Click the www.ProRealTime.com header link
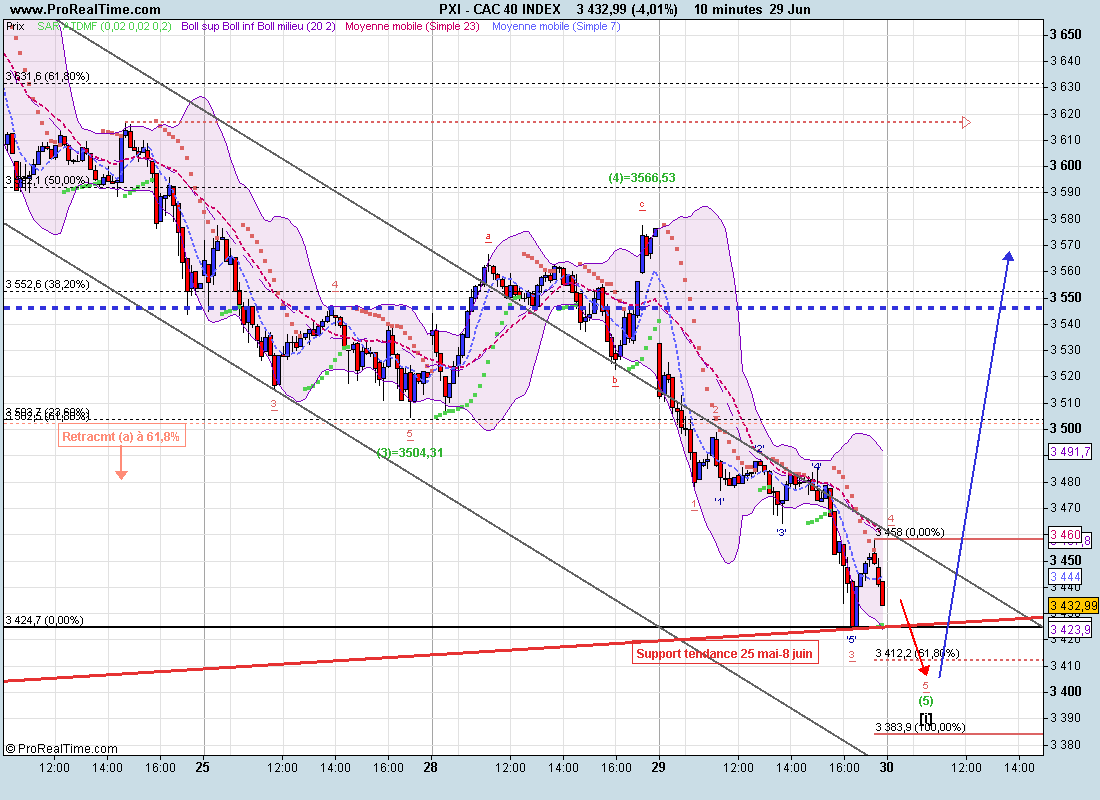The image size is (1100, 800). [x=85, y=9]
